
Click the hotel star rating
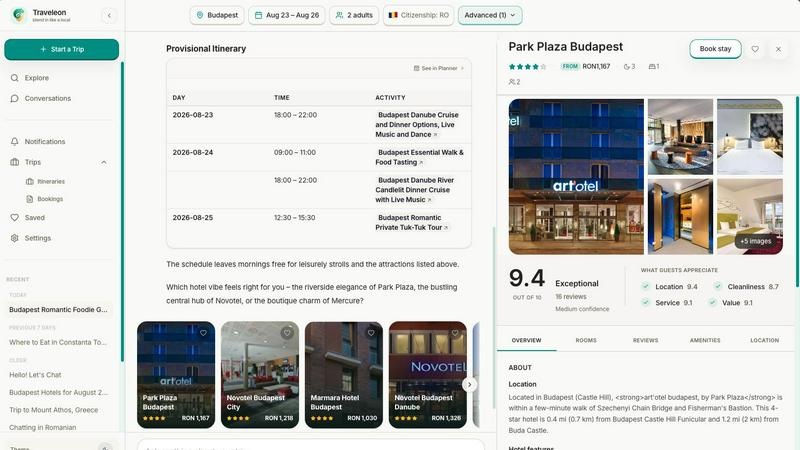point(528,67)
